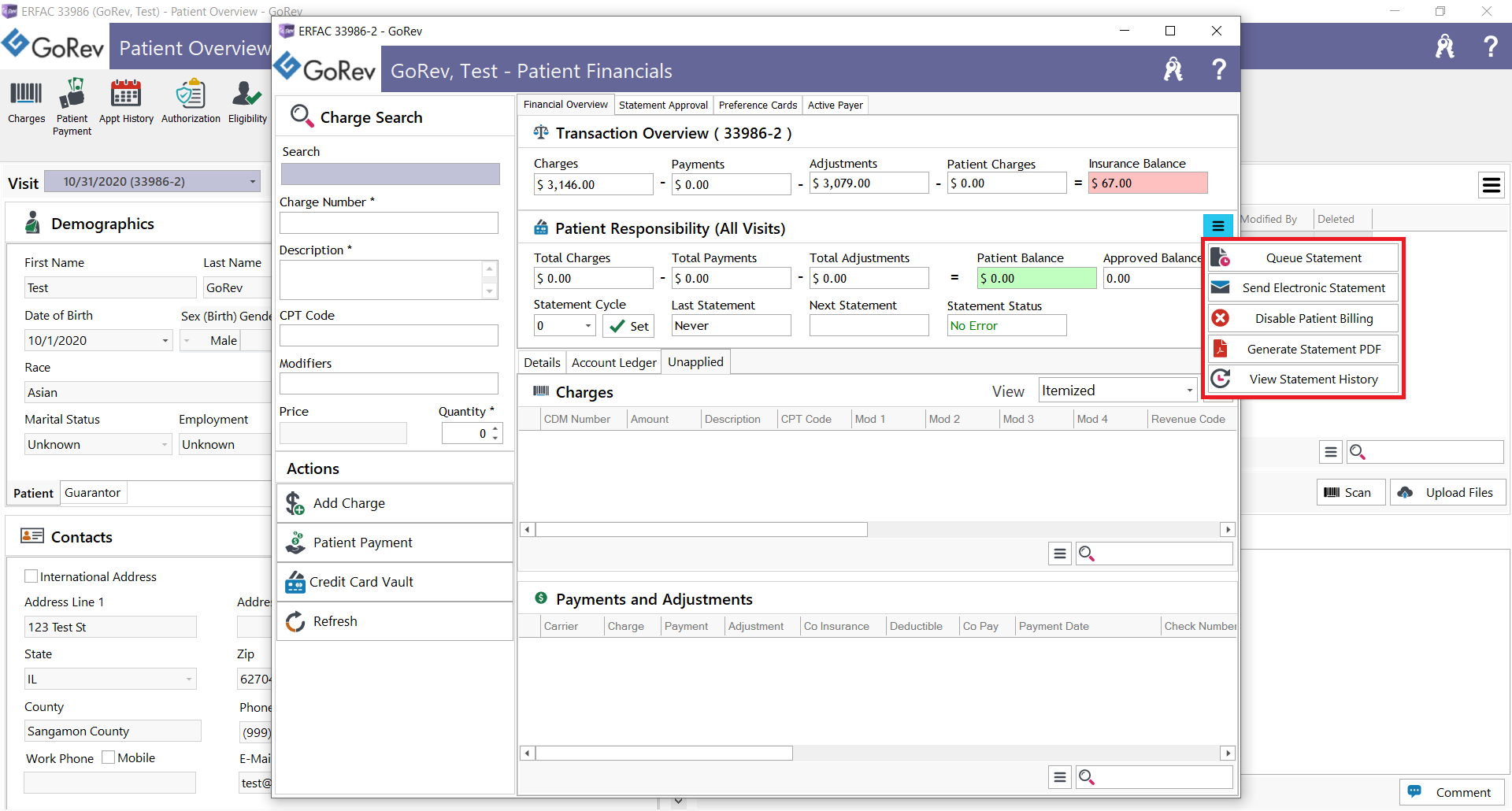Viewport: 1512px width, 811px height.
Task: Click Patient Payment action in Actions list
Action: pyautogui.click(x=395, y=543)
